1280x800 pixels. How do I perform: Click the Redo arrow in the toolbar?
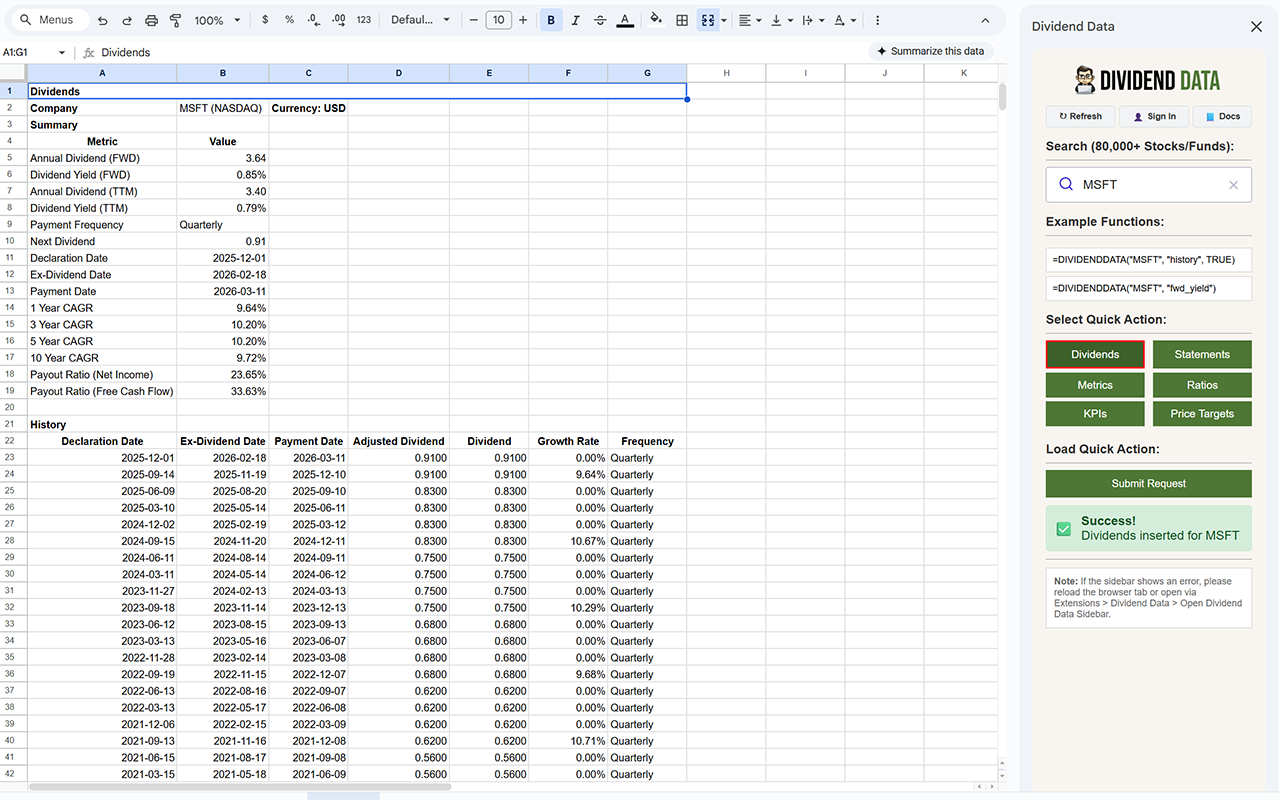[127, 20]
